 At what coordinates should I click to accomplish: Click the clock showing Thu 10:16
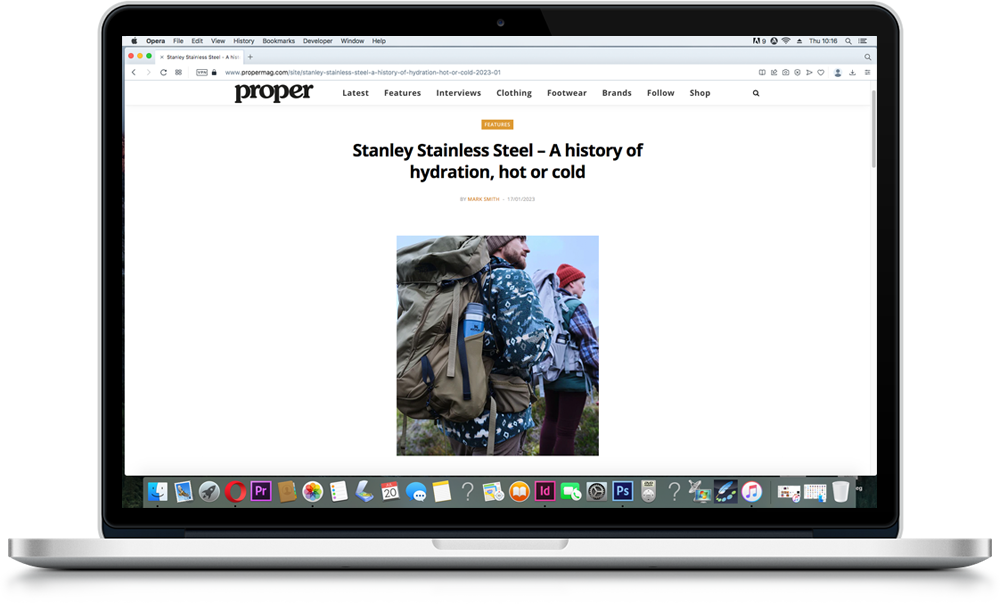823,41
